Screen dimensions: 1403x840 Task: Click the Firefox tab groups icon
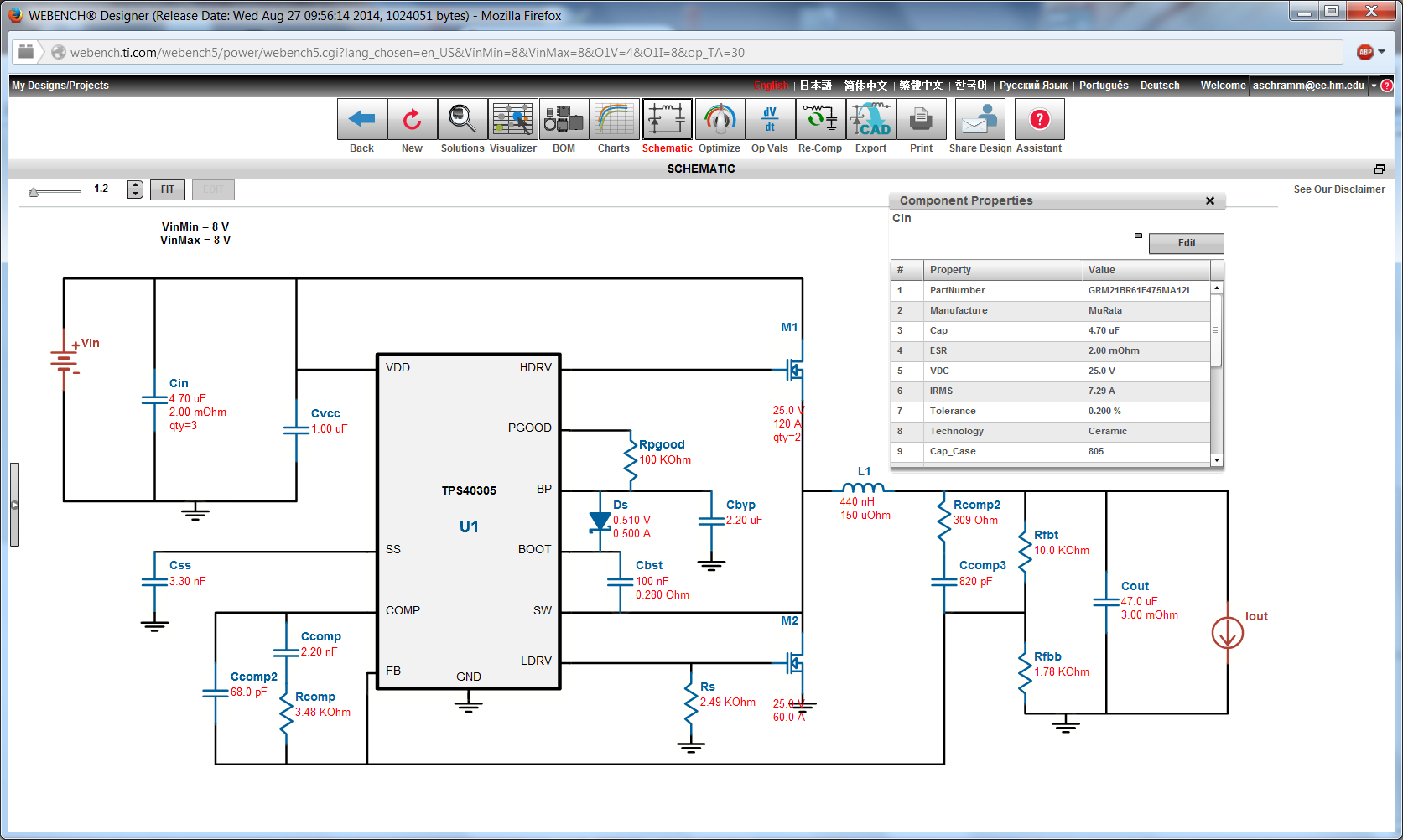tap(26, 52)
